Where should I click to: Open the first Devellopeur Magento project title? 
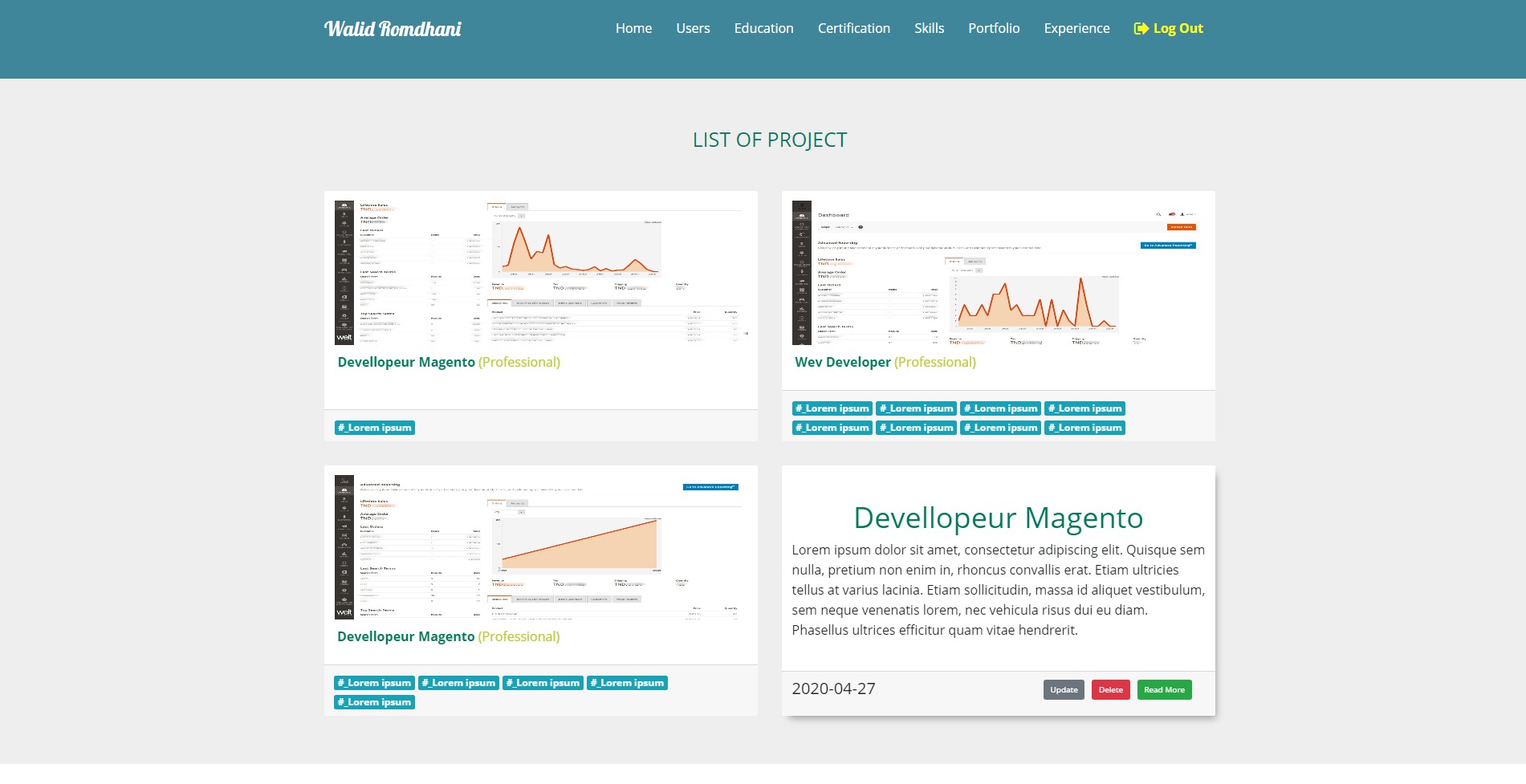pos(406,362)
